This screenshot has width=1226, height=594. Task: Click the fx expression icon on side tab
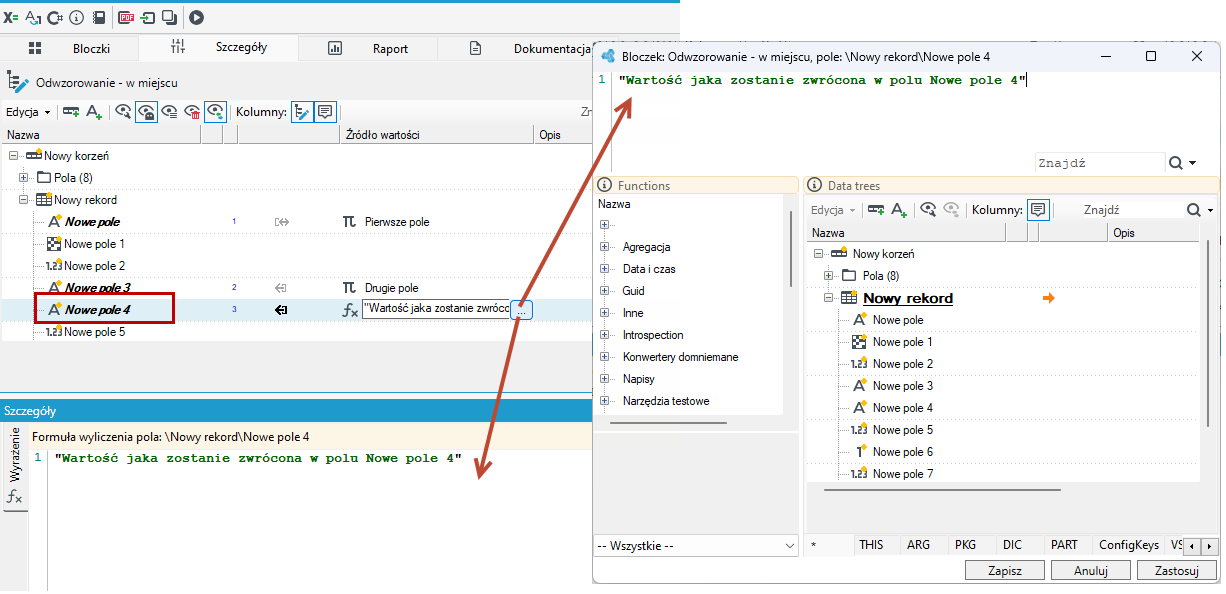click(15, 497)
